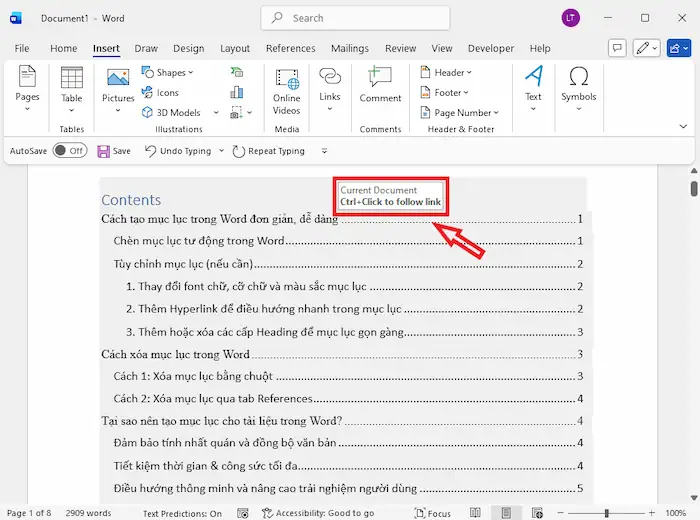Open the File menu
The height and width of the screenshot is (520, 700).
(x=22, y=48)
